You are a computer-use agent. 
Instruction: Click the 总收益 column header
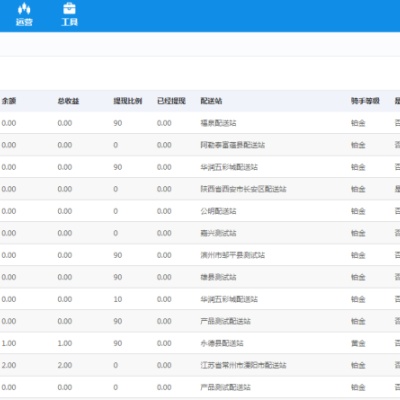(68, 101)
